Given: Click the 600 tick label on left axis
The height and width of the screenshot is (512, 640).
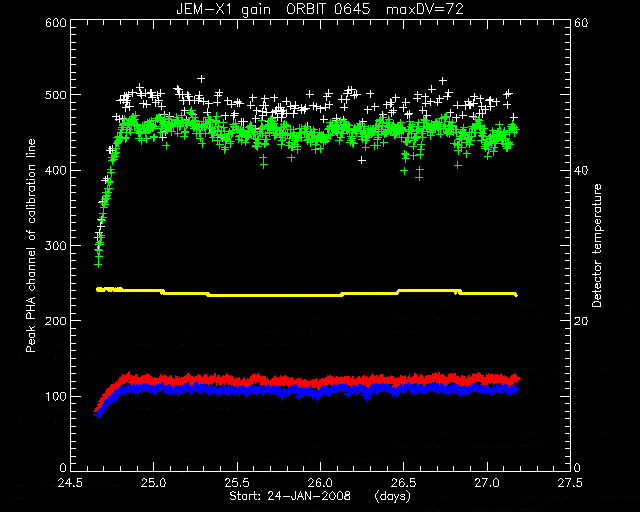Looking at the screenshot, I should click(56, 23).
